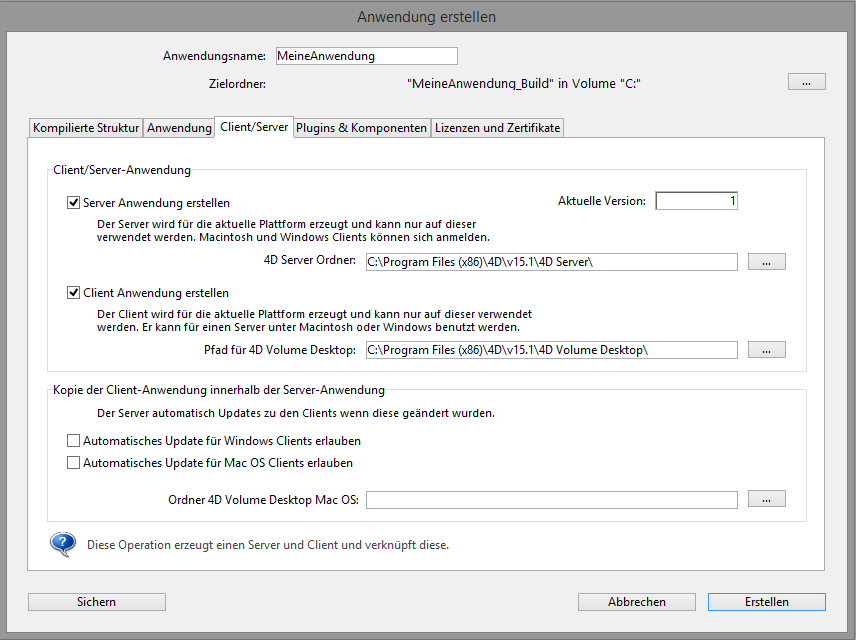This screenshot has width=856, height=640.
Task: Uncheck Server Anwendung erstellen checkbox
Action: 73,202
